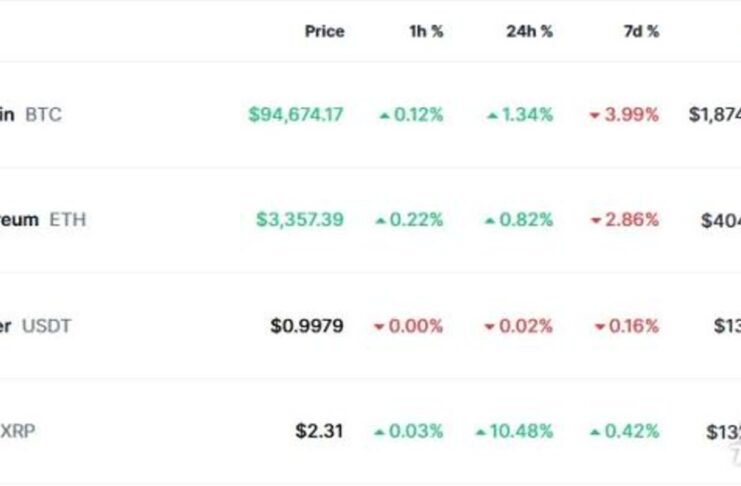Click red down arrow beside BTC 3.99%
741x486 pixels.
click(595, 115)
